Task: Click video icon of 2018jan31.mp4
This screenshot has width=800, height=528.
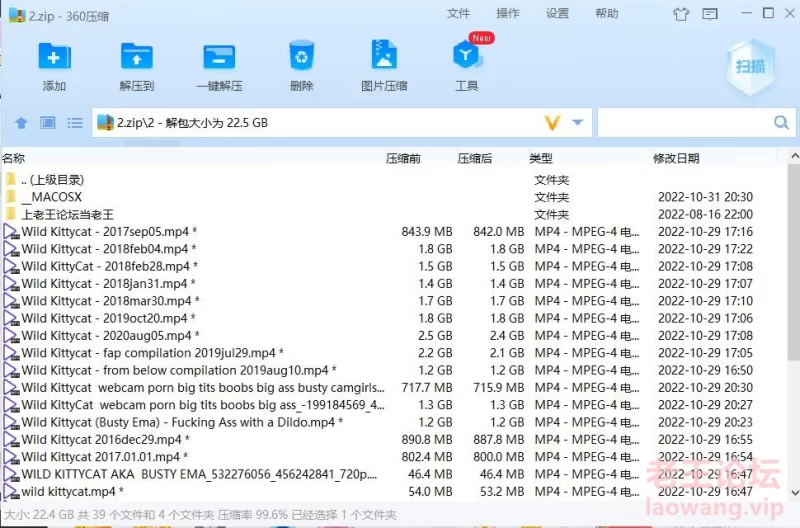Action: pyautogui.click(x=11, y=284)
